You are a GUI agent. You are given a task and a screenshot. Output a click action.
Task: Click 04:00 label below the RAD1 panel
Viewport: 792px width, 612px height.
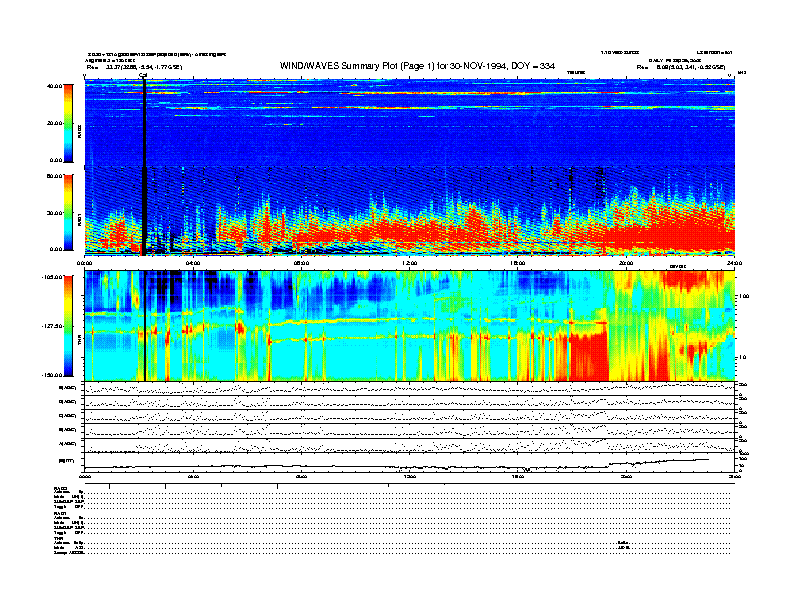[x=193, y=263]
